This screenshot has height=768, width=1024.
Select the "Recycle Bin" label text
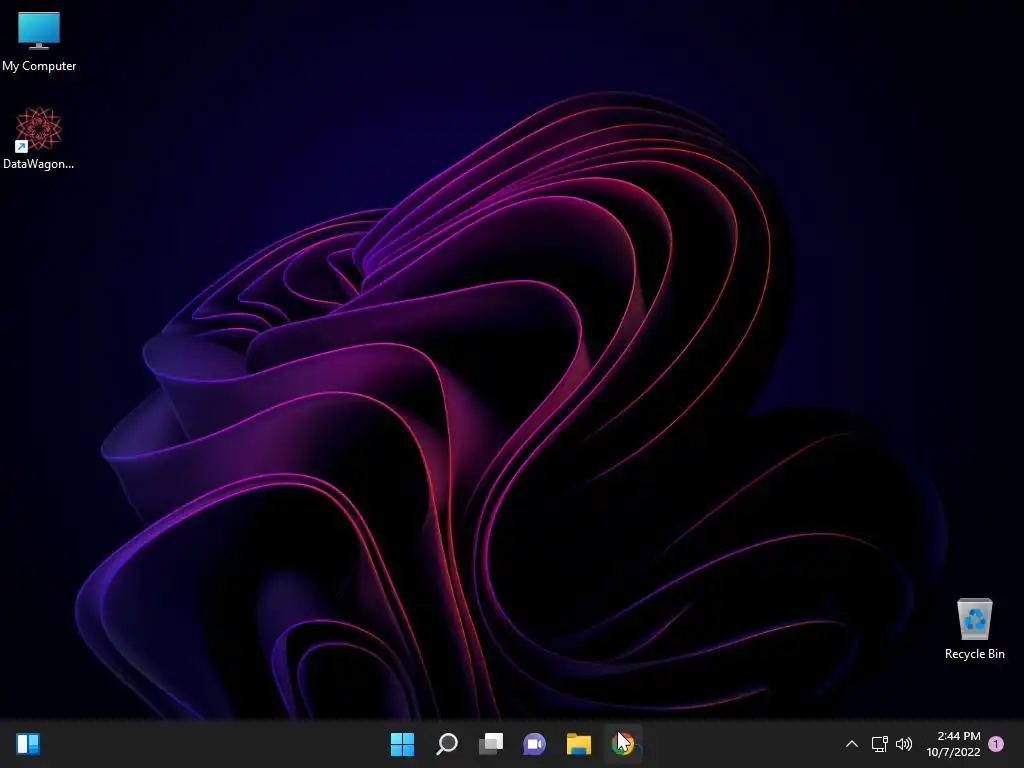974,654
